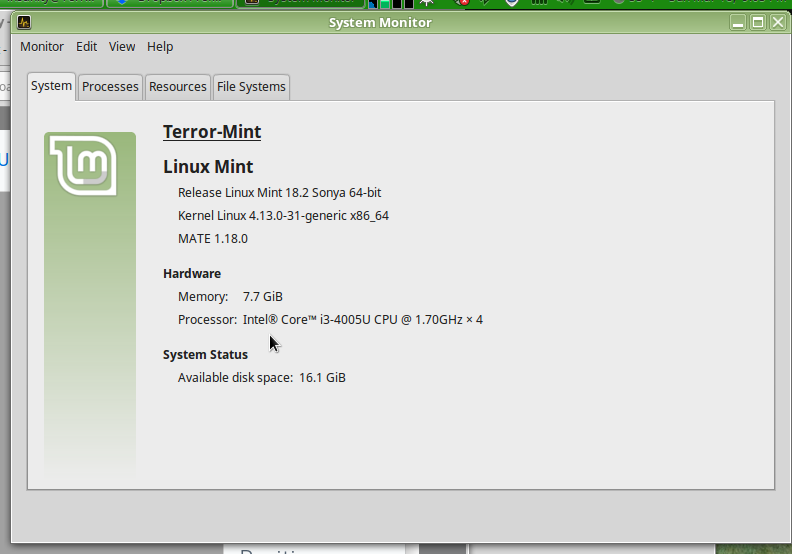The width and height of the screenshot is (792, 554).
Task: Click the System Monitor title bar app icon
Action: click(x=24, y=22)
